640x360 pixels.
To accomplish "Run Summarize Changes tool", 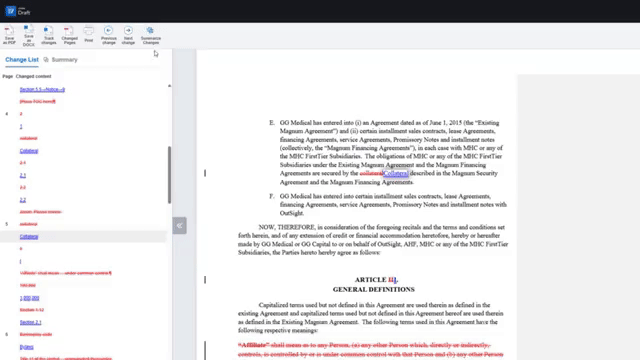I will (x=151, y=35).
